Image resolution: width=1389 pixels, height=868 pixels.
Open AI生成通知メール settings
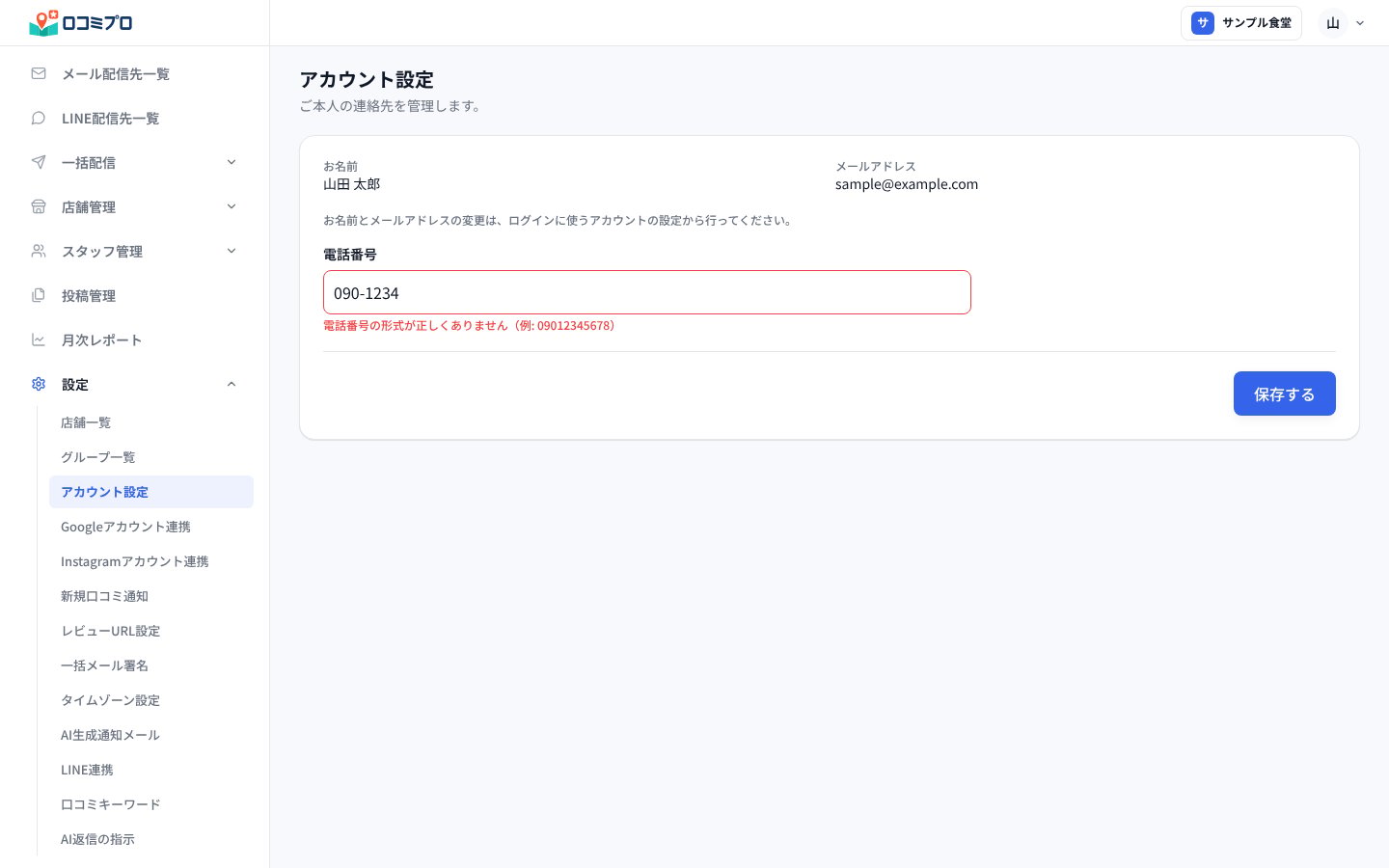[x=151, y=735]
